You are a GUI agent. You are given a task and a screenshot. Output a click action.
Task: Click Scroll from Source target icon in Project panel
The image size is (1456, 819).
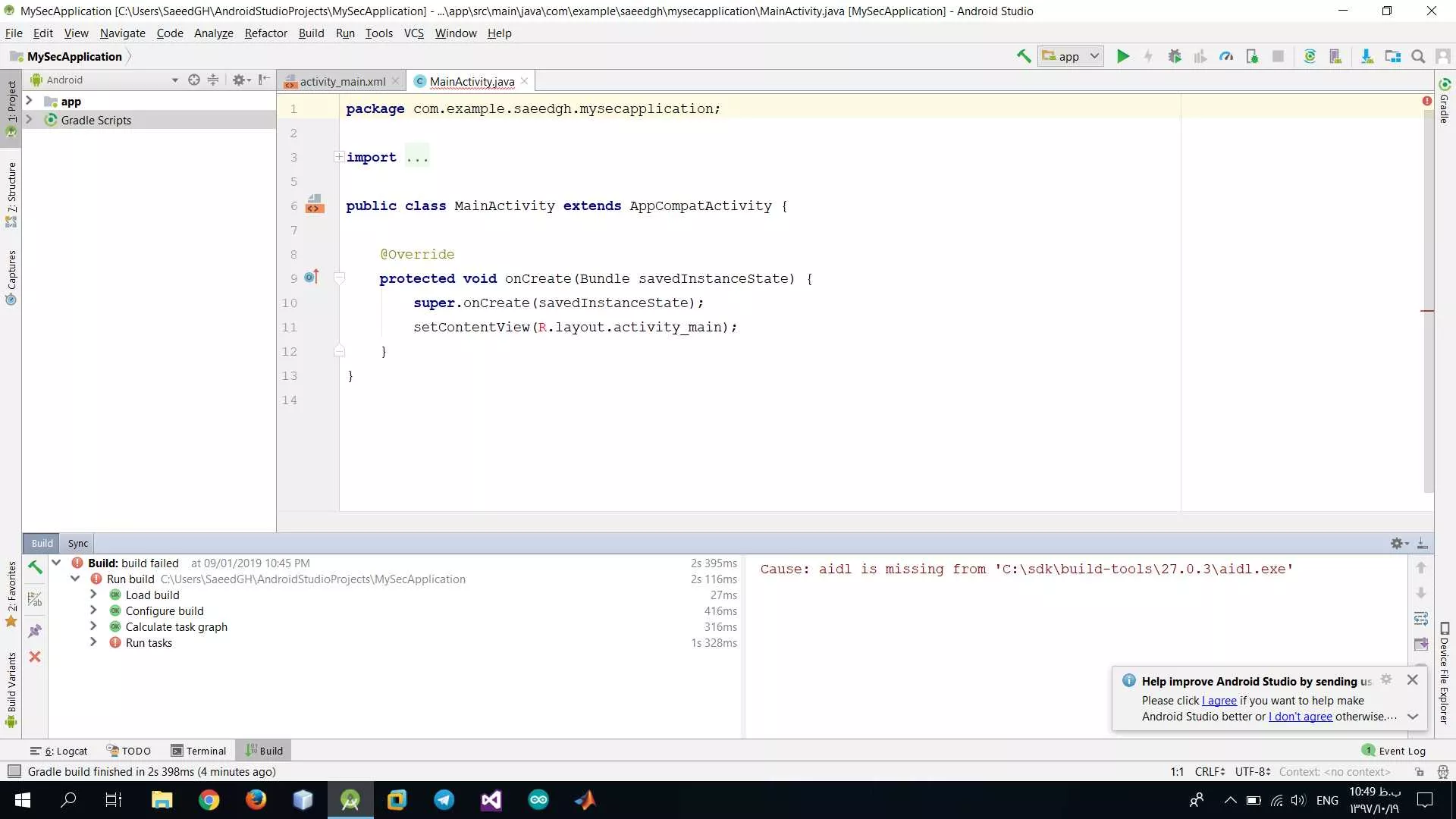(194, 80)
